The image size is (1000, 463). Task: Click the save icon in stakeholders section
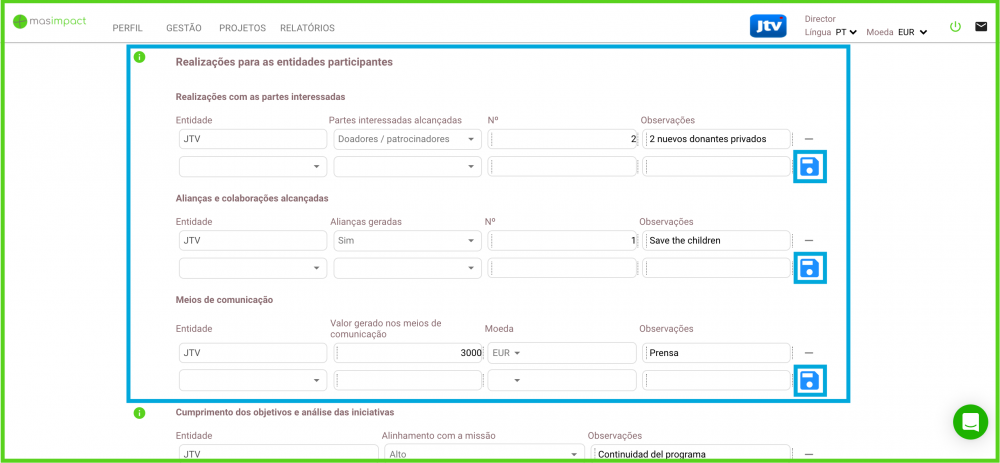click(810, 167)
